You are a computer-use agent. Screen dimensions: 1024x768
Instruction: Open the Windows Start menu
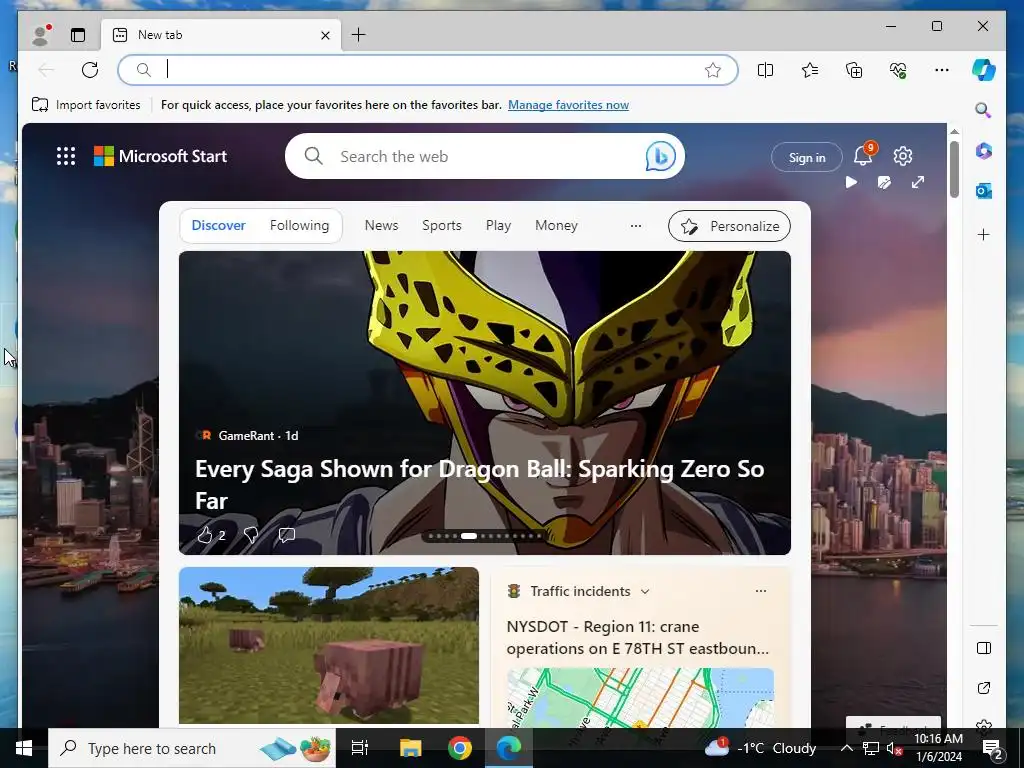coord(24,748)
